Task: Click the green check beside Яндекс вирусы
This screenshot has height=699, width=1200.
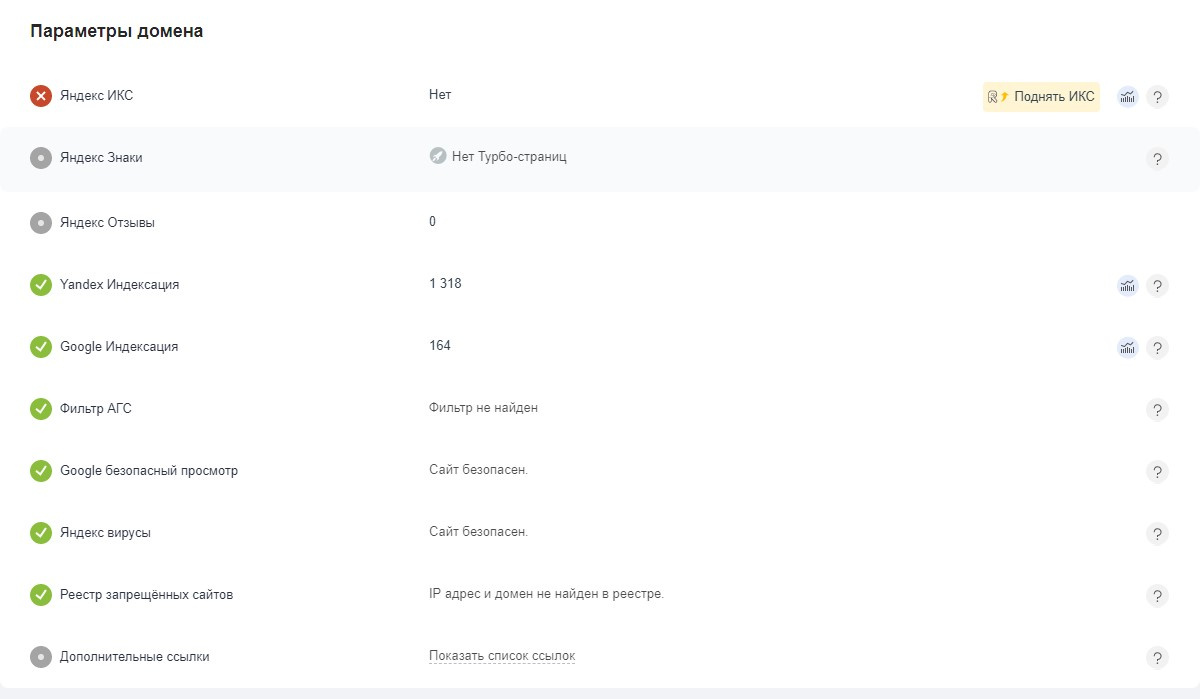Action: pyautogui.click(x=41, y=533)
